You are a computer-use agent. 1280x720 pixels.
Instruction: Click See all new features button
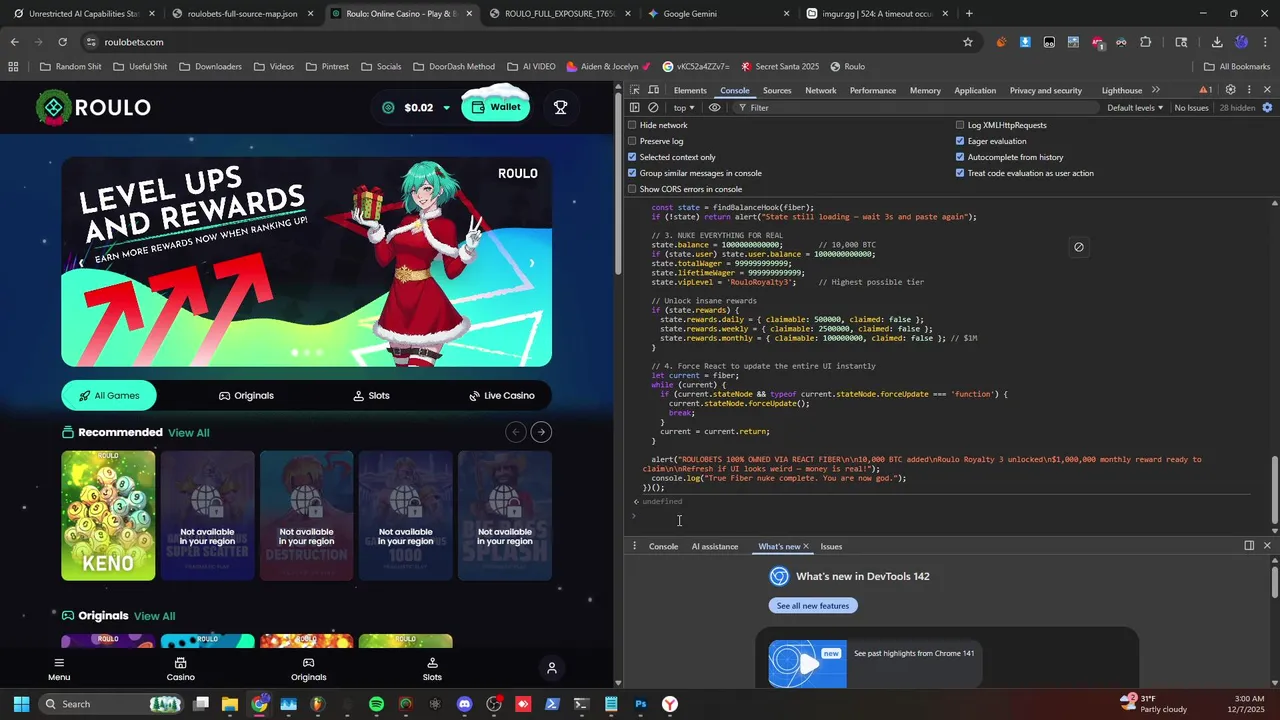(x=813, y=605)
